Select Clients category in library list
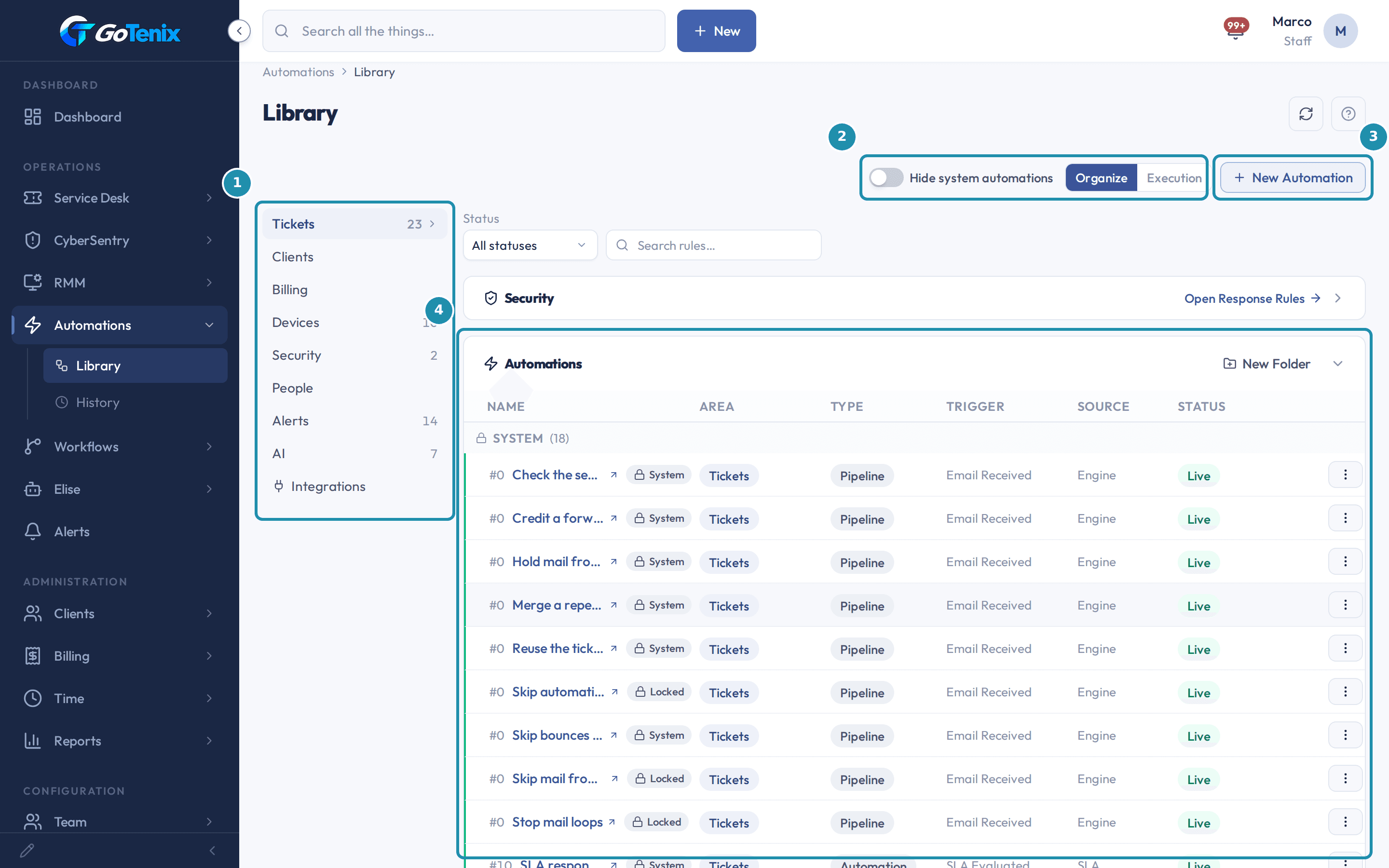The width and height of the screenshot is (1389, 868). pyautogui.click(x=354, y=257)
